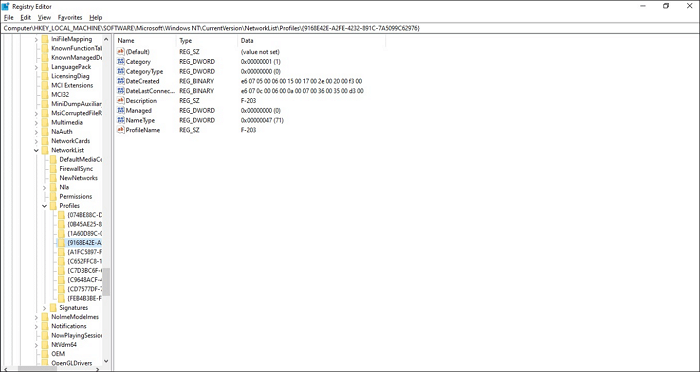Select the Description string value icon
Screen dimensions: 700x372
[x=121, y=100]
